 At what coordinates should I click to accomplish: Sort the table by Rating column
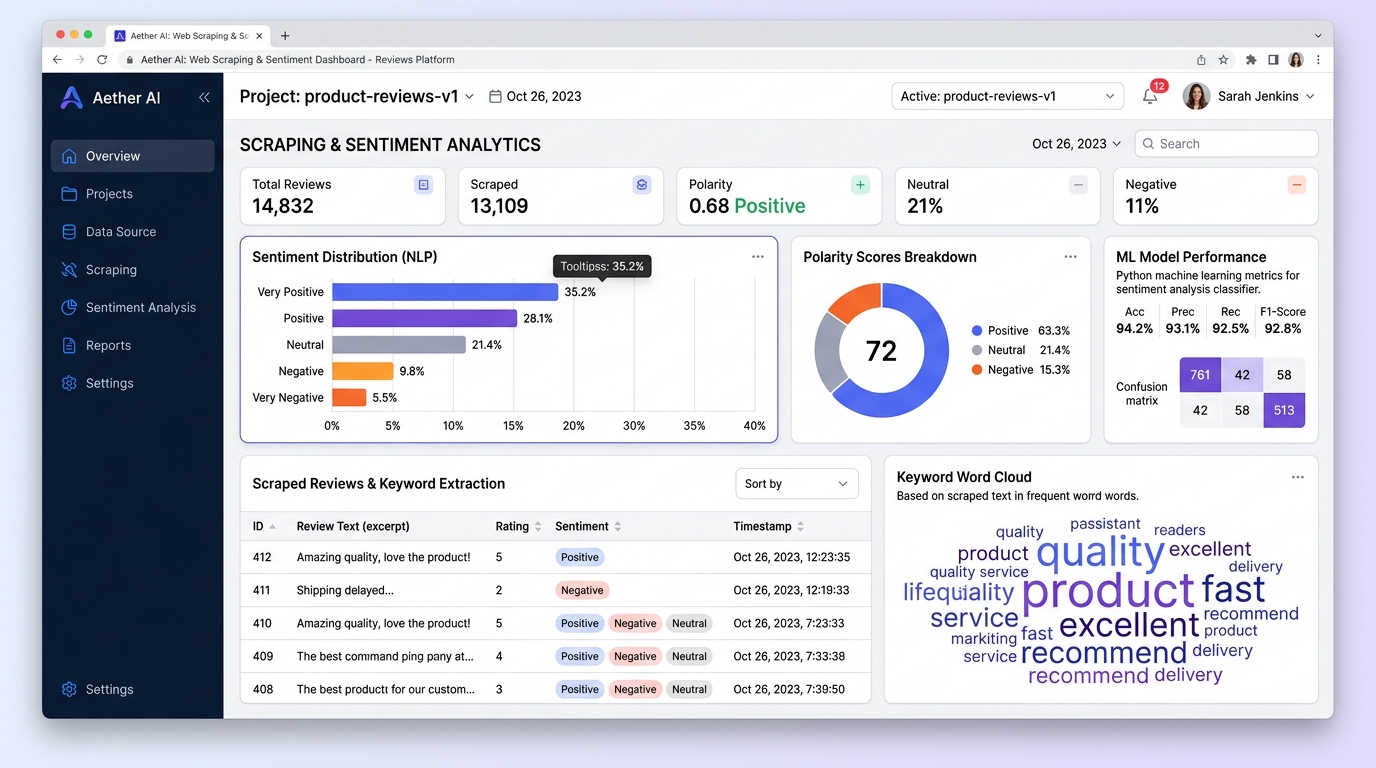coord(518,526)
